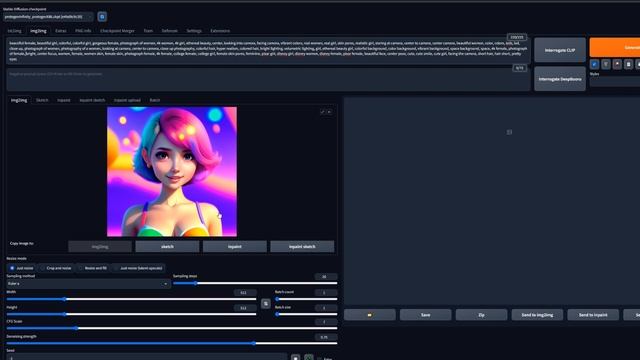Click the Sampling steps number box
The image size is (640, 360).
326,277
